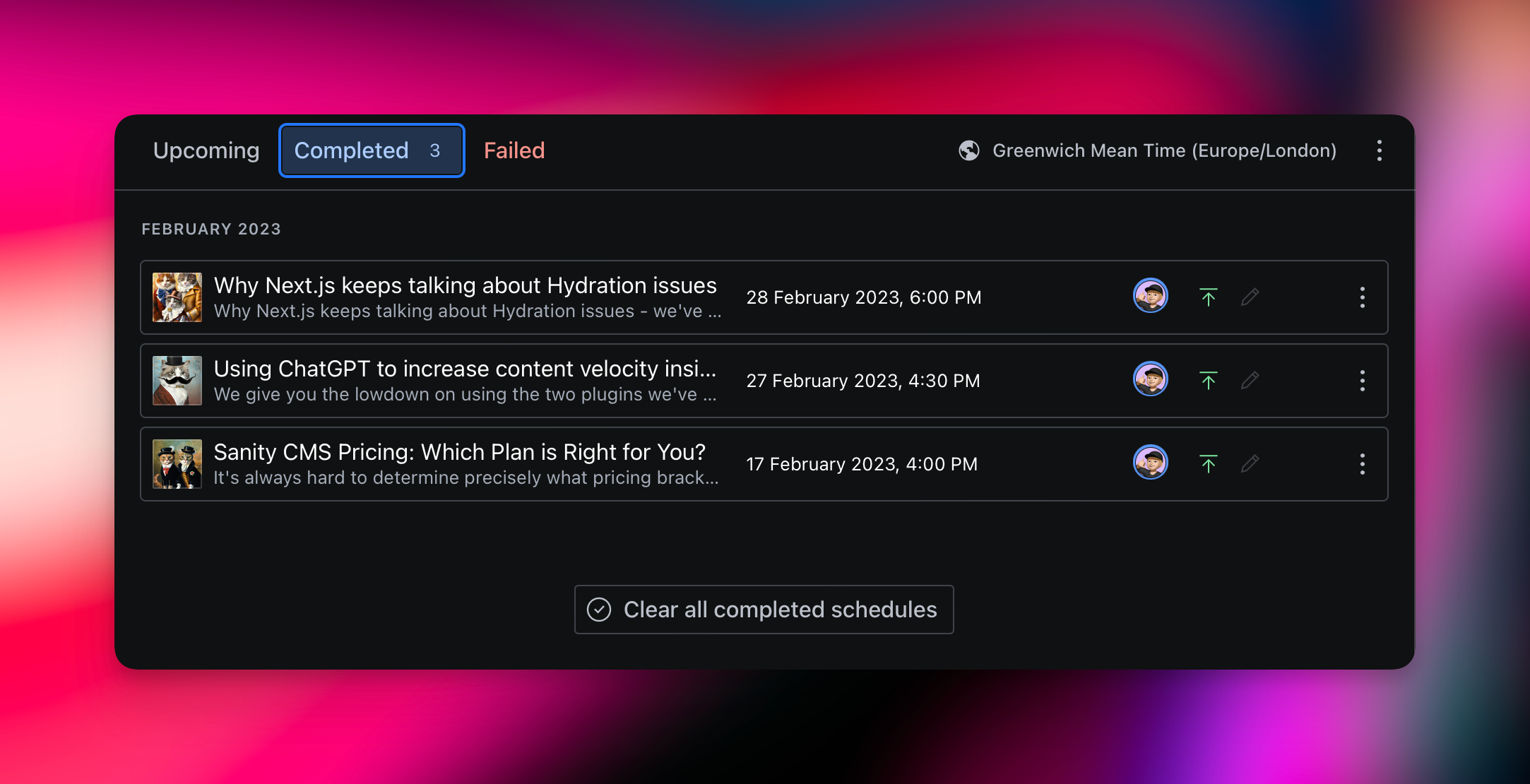Click publish arrow icon for Sanity CMS post
Image resolution: width=1530 pixels, height=784 pixels.
(1208, 464)
